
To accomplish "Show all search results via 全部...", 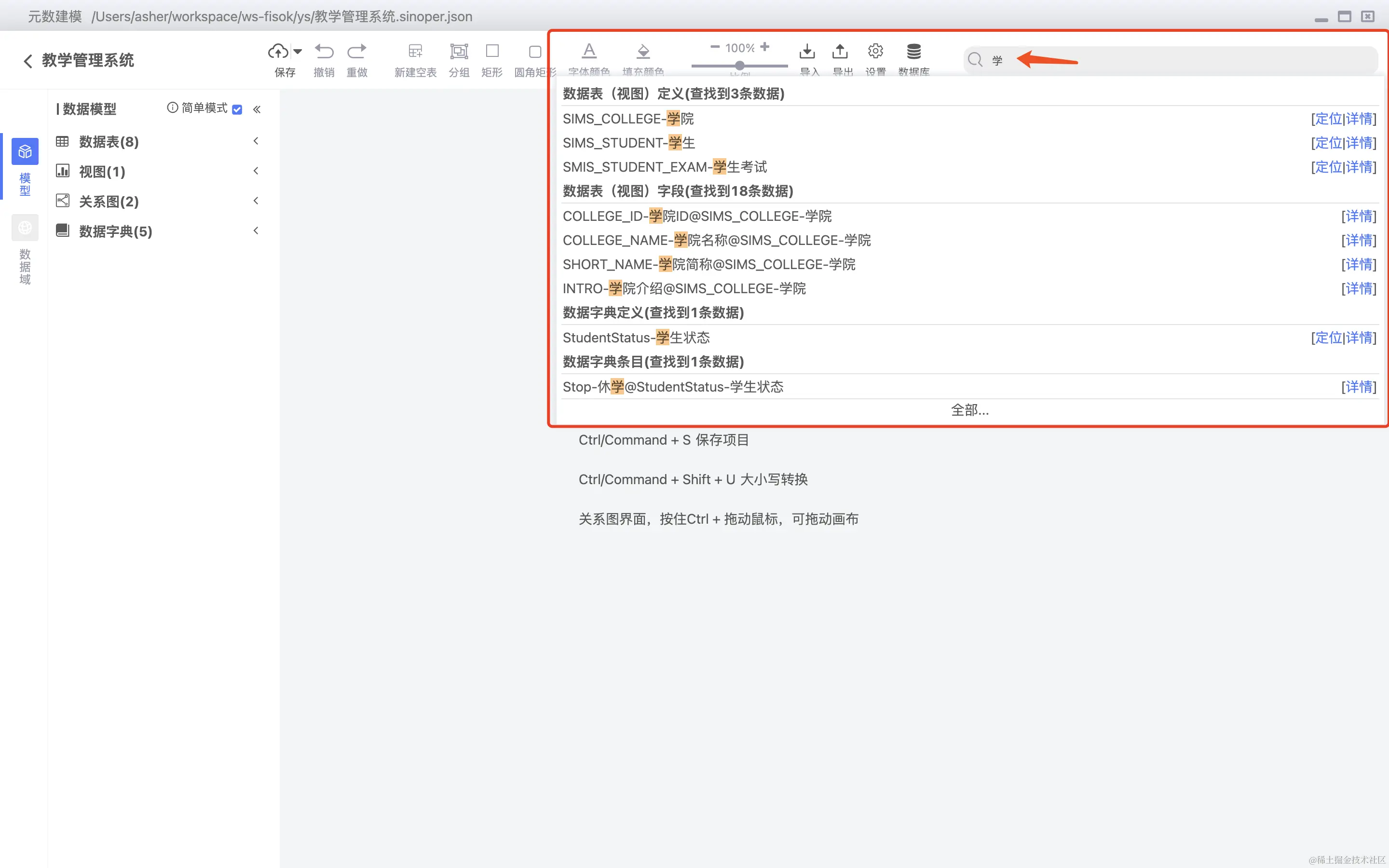I will 969,410.
